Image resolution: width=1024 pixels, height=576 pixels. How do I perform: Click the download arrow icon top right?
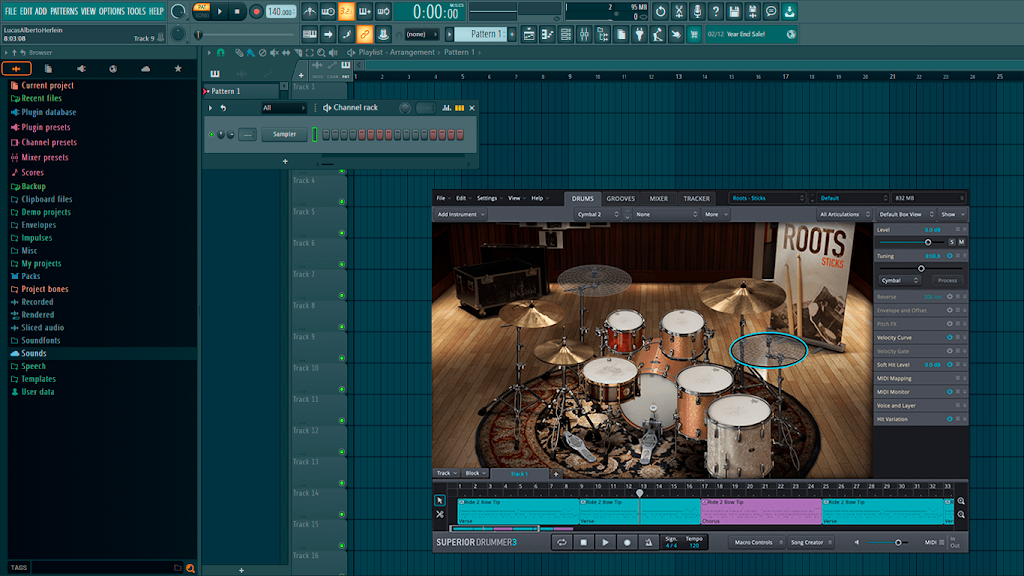pyautogui.click(x=789, y=11)
